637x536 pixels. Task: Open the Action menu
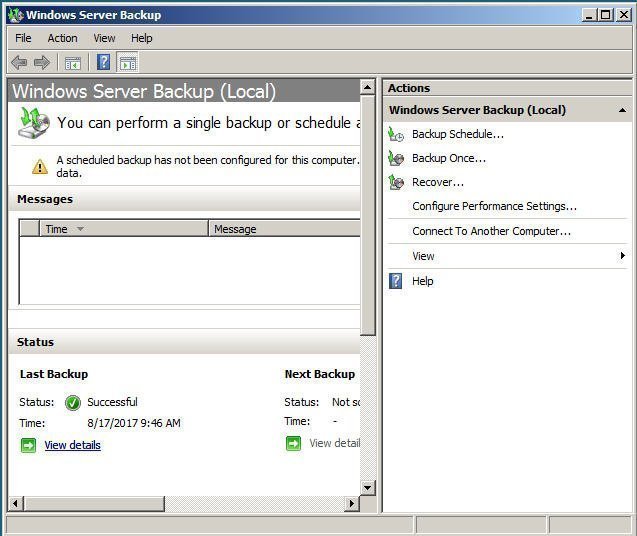tap(63, 38)
